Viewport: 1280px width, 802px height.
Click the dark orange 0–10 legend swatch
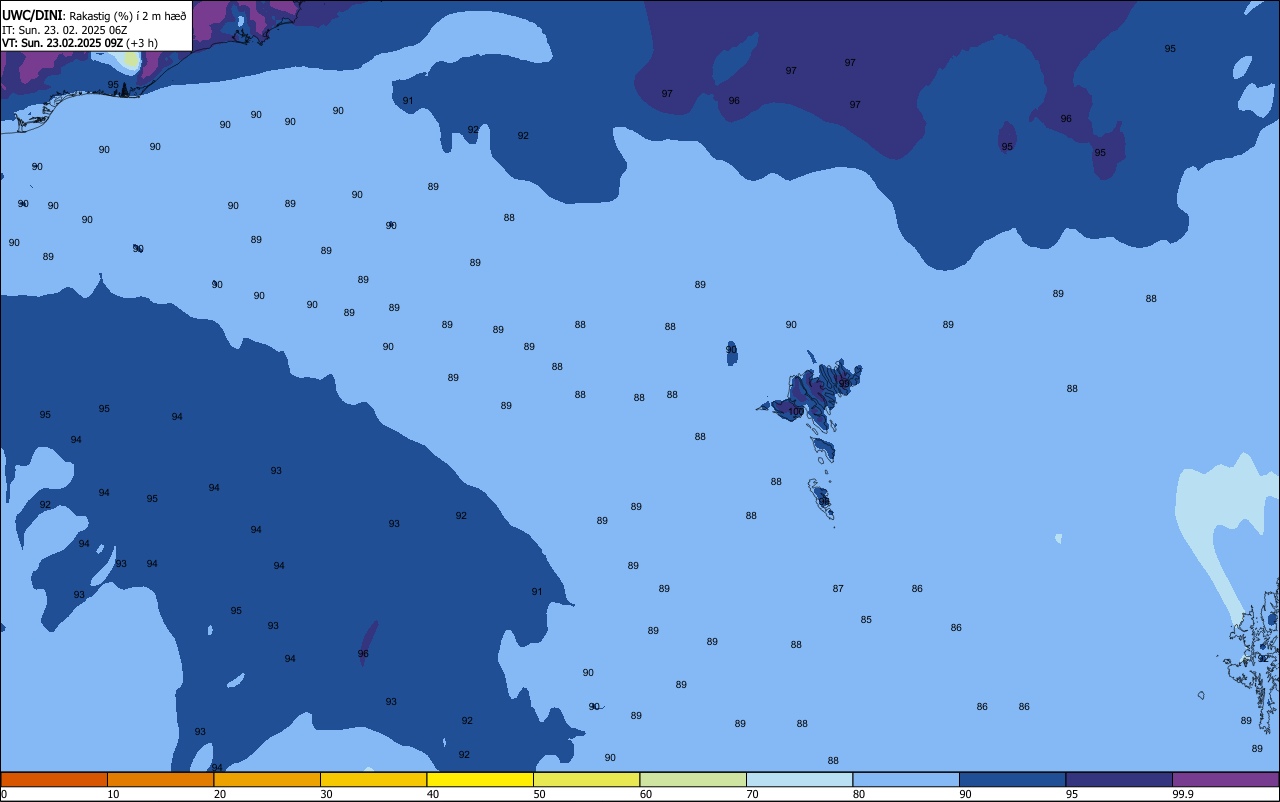(x=54, y=779)
